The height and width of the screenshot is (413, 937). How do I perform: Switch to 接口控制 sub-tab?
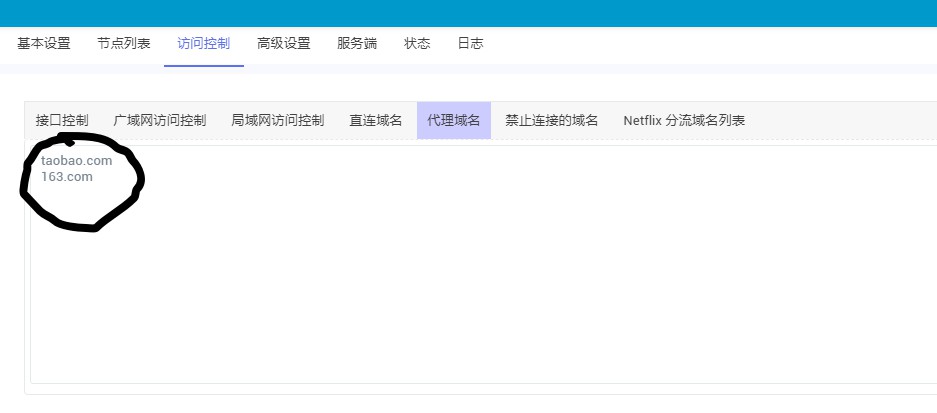[62, 121]
